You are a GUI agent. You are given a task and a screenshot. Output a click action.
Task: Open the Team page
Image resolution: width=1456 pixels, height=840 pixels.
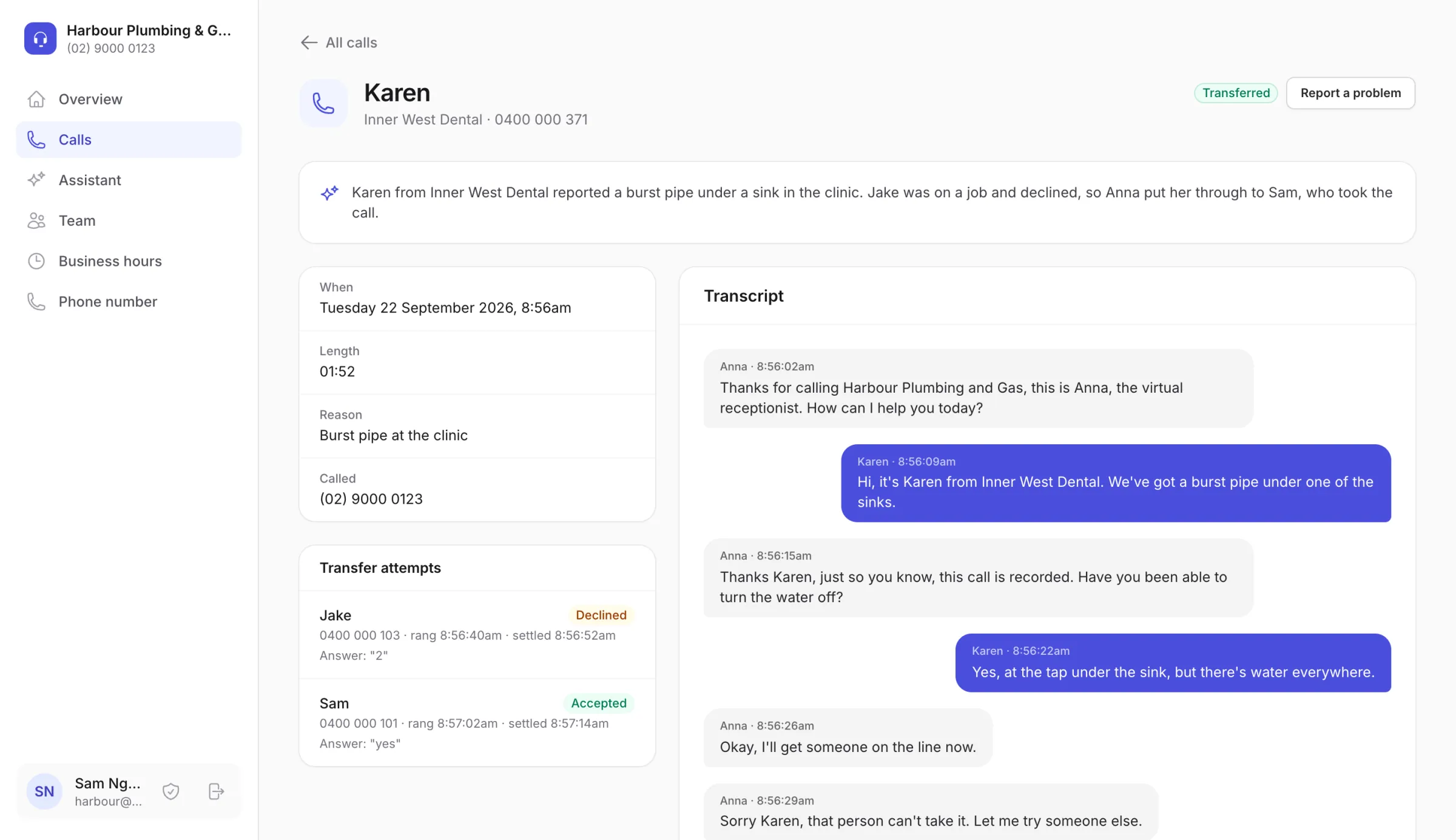(129, 220)
